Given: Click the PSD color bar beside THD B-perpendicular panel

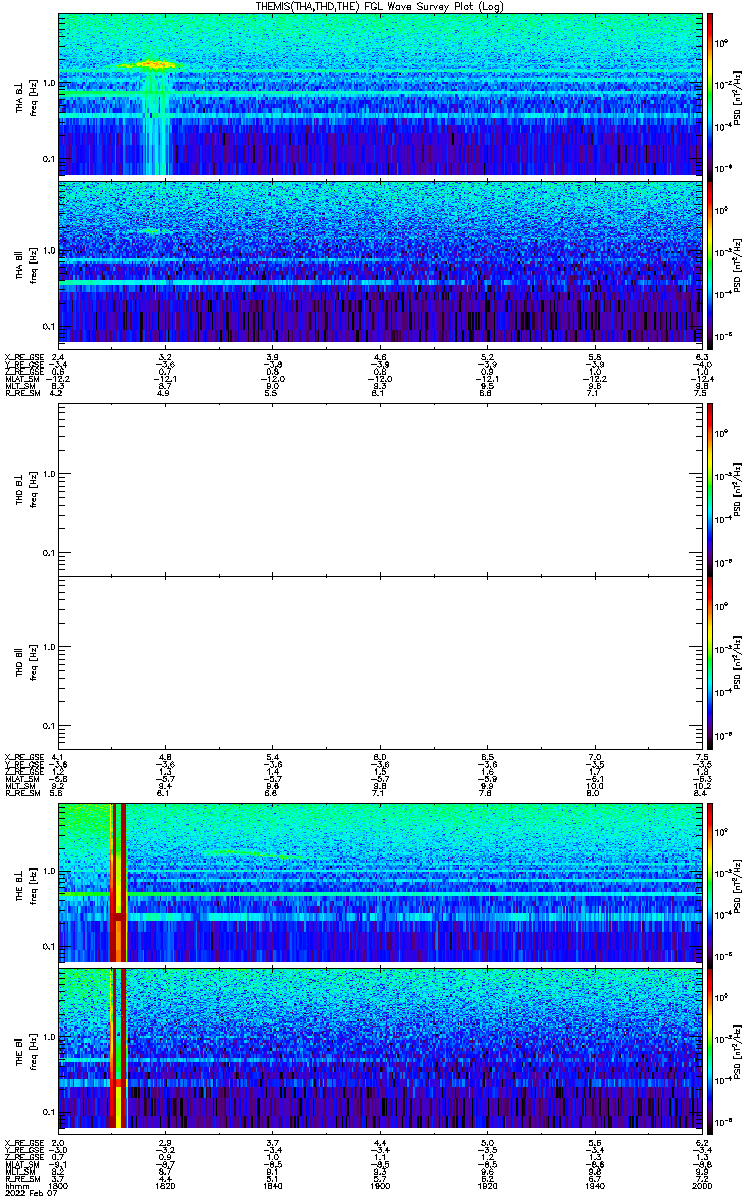Looking at the screenshot, I should [710, 489].
